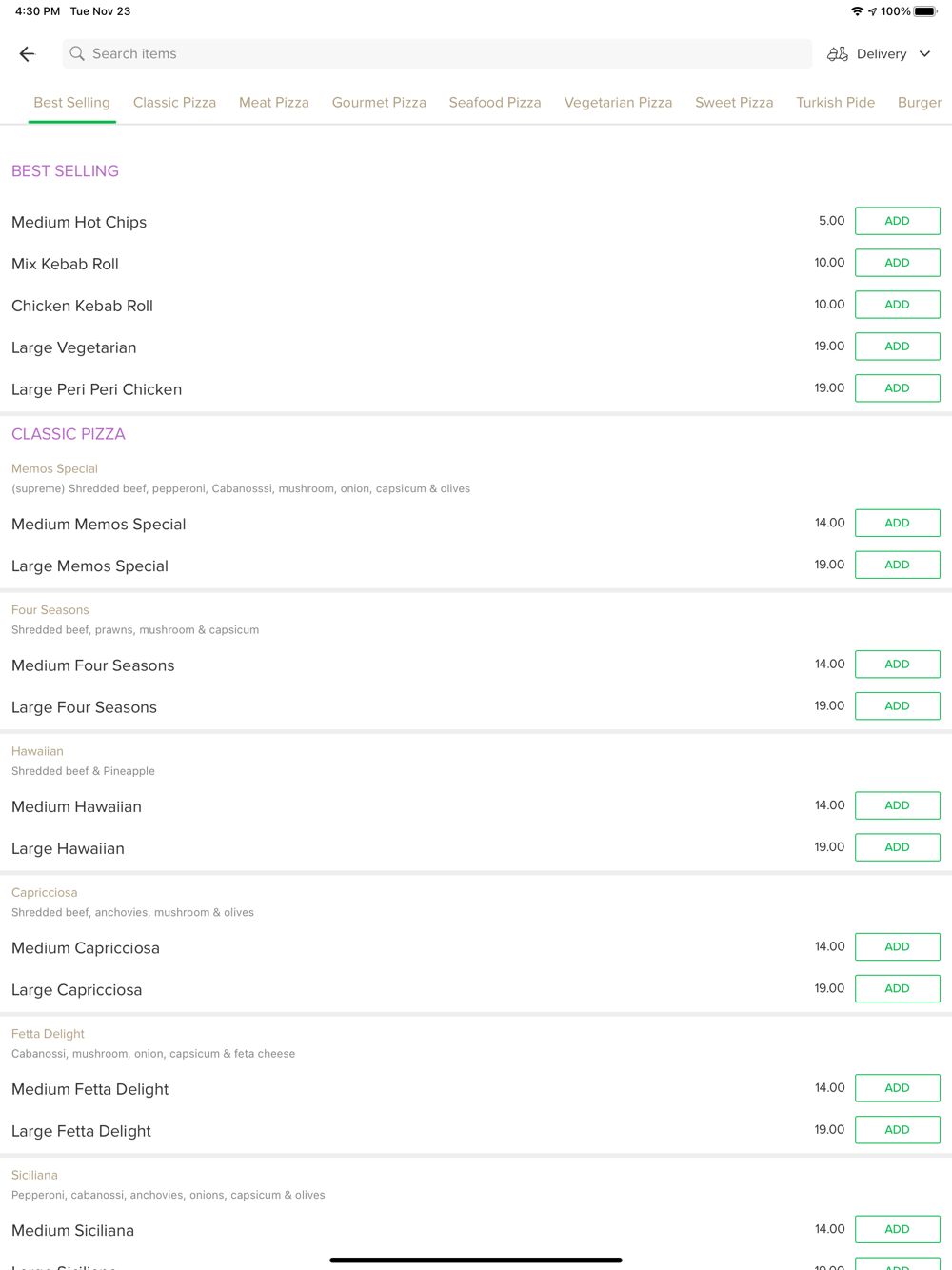The height and width of the screenshot is (1270, 952).
Task: Tap the Medium Fetta Delight item name
Action: [x=90, y=1089]
